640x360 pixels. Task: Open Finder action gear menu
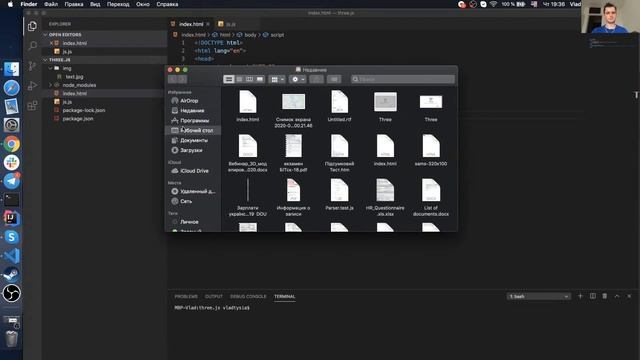298,79
